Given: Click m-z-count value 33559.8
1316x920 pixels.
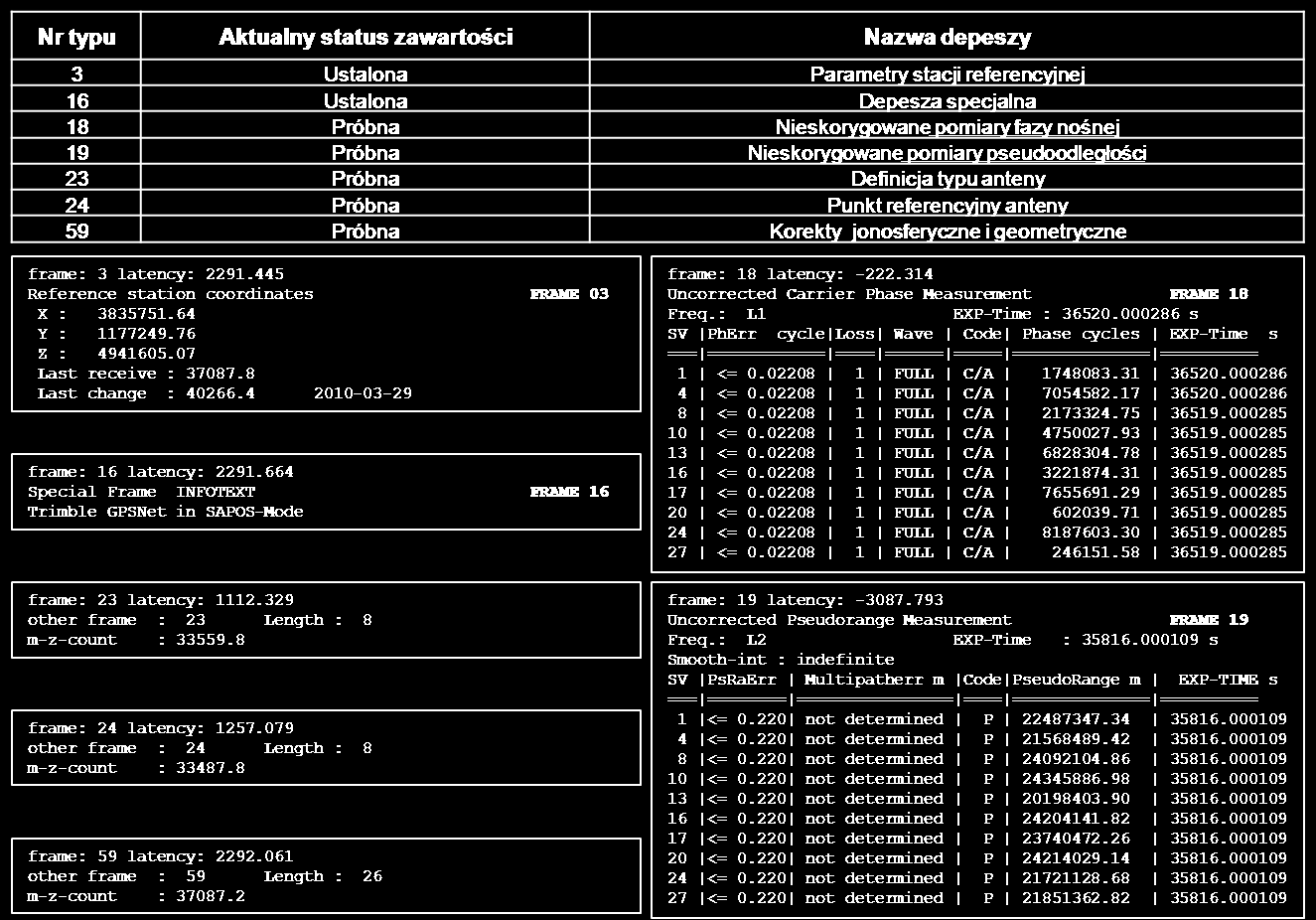Looking at the screenshot, I should 211,640.
